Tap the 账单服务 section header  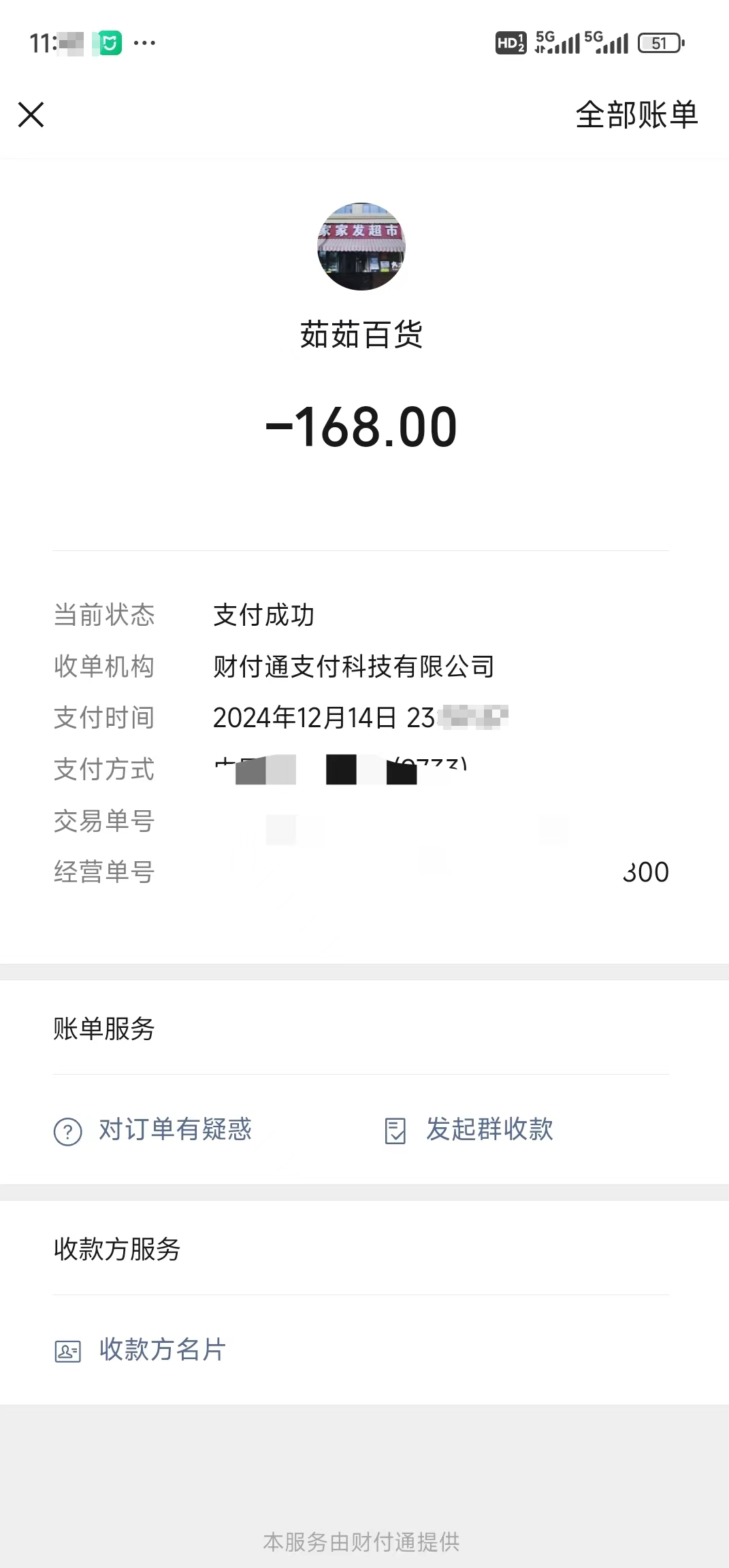tap(104, 1029)
